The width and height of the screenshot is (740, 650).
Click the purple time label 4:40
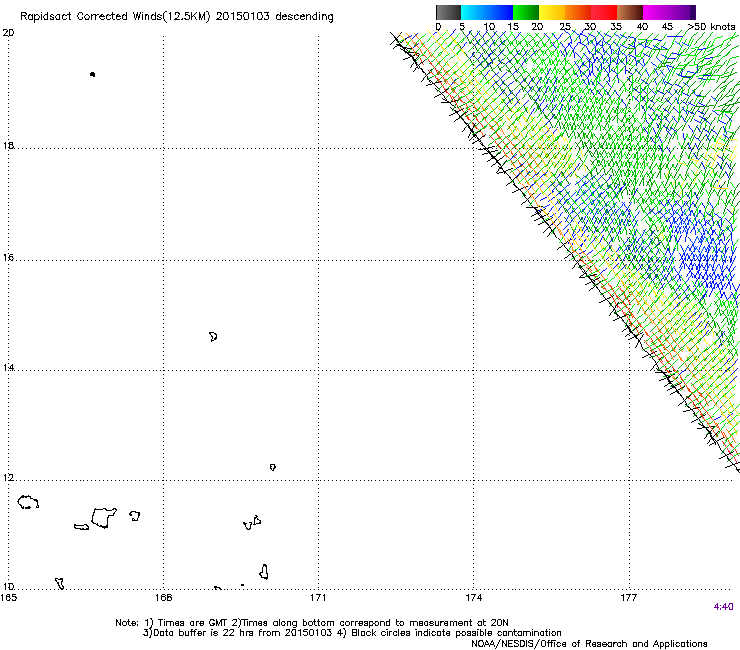[x=723, y=607]
